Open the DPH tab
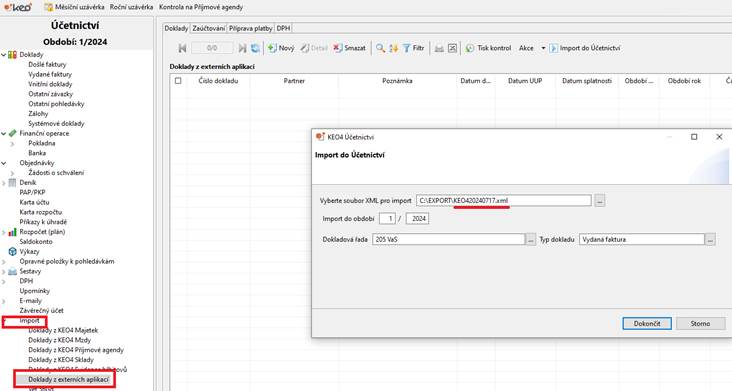 click(x=283, y=28)
